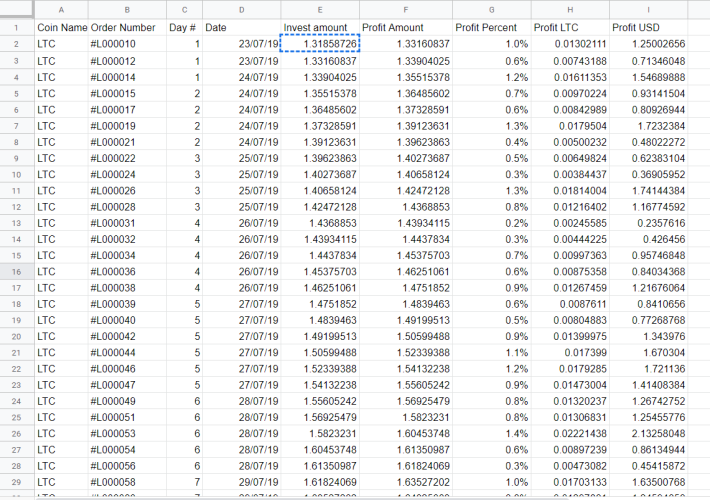Click Profit Amount cell 1.4751852
Viewport: 710px width, 500px height.
pos(406,288)
